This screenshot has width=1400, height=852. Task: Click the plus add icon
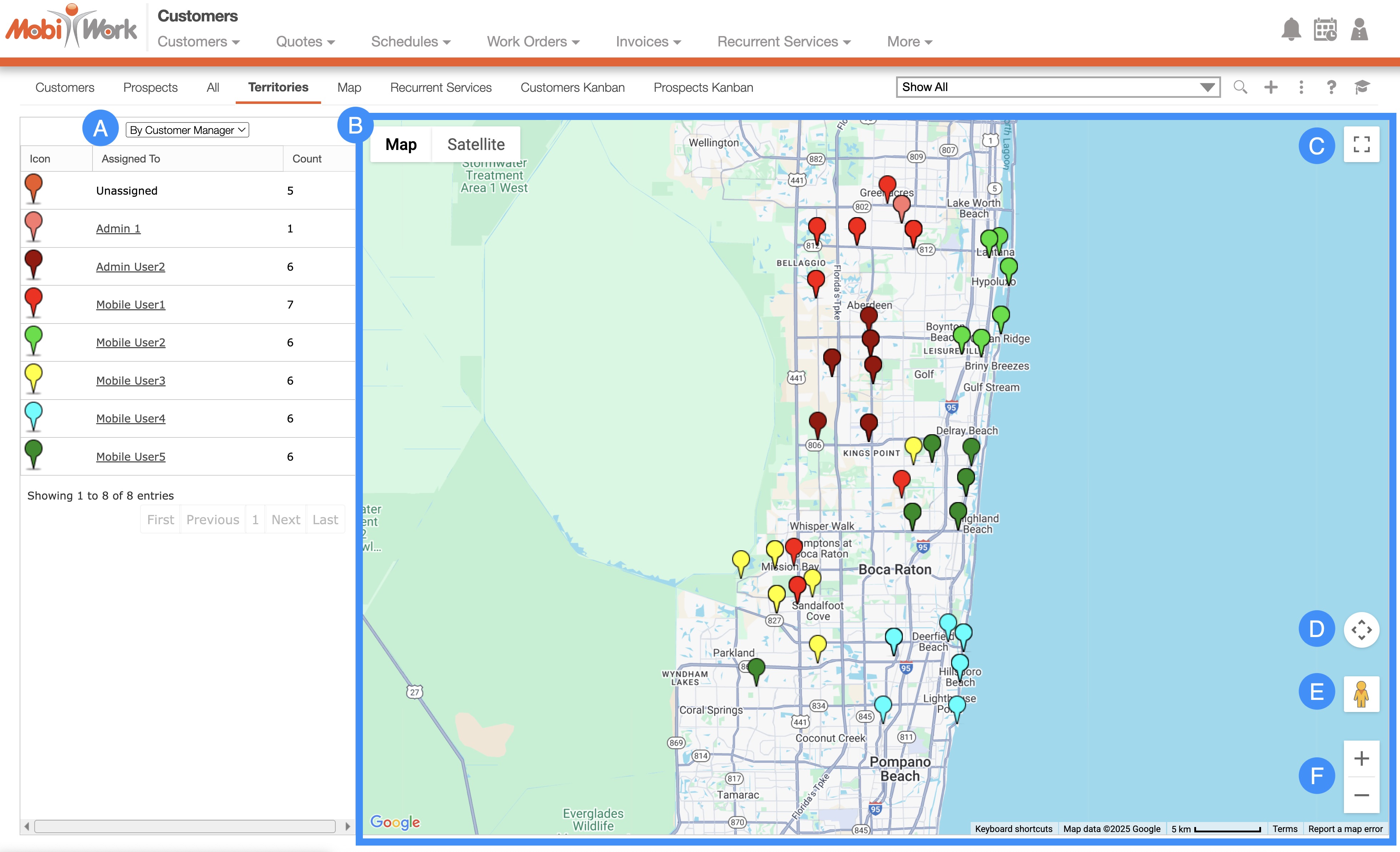[x=1271, y=87]
